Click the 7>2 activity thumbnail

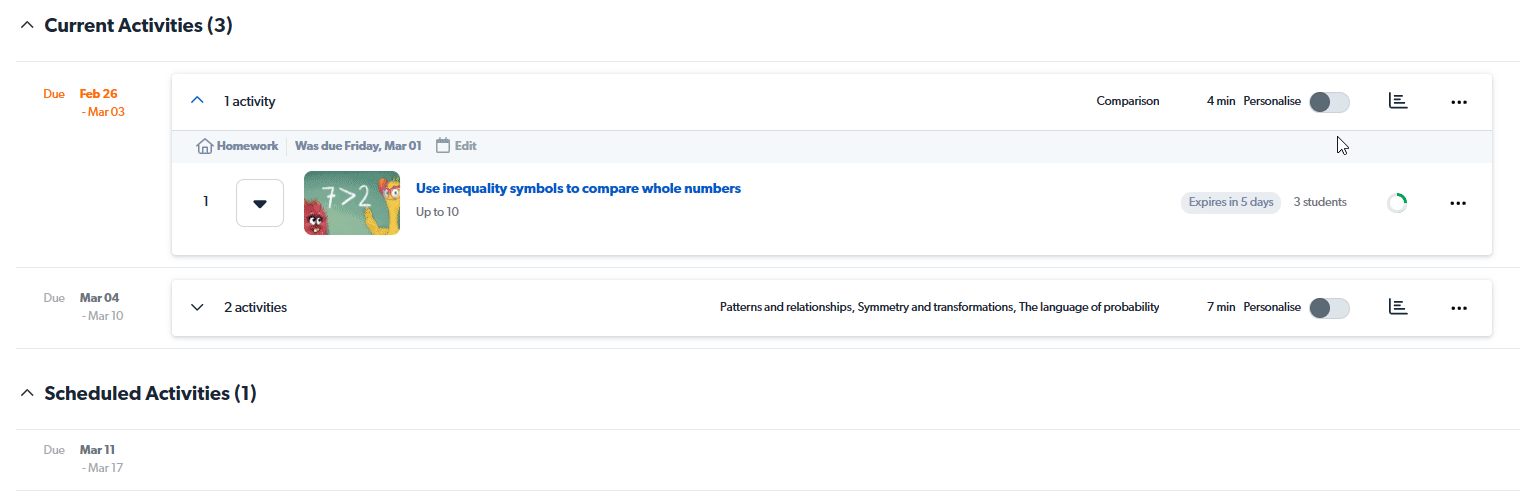pos(352,203)
